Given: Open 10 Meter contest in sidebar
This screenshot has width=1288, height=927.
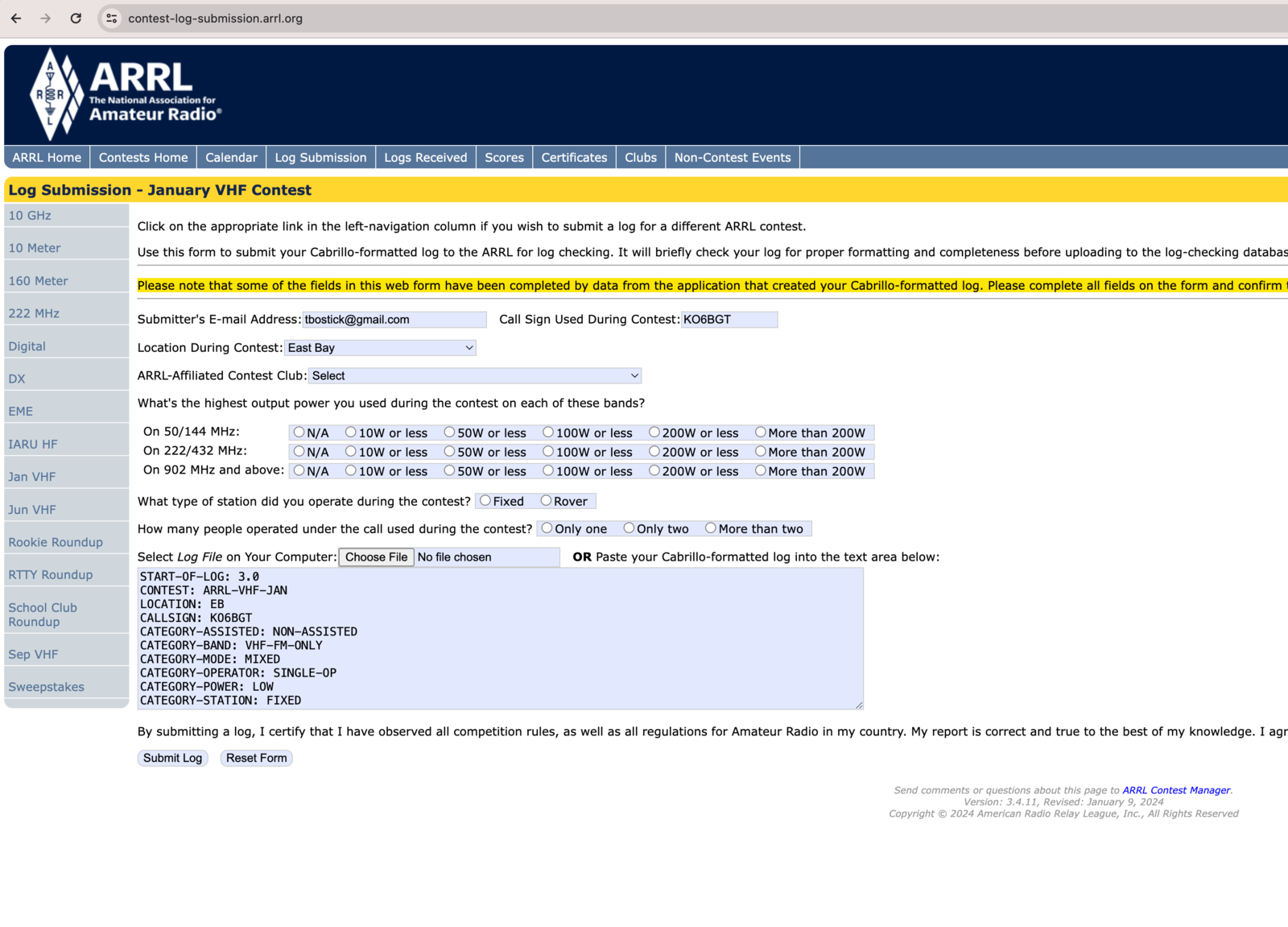Looking at the screenshot, I should [35, 248].
